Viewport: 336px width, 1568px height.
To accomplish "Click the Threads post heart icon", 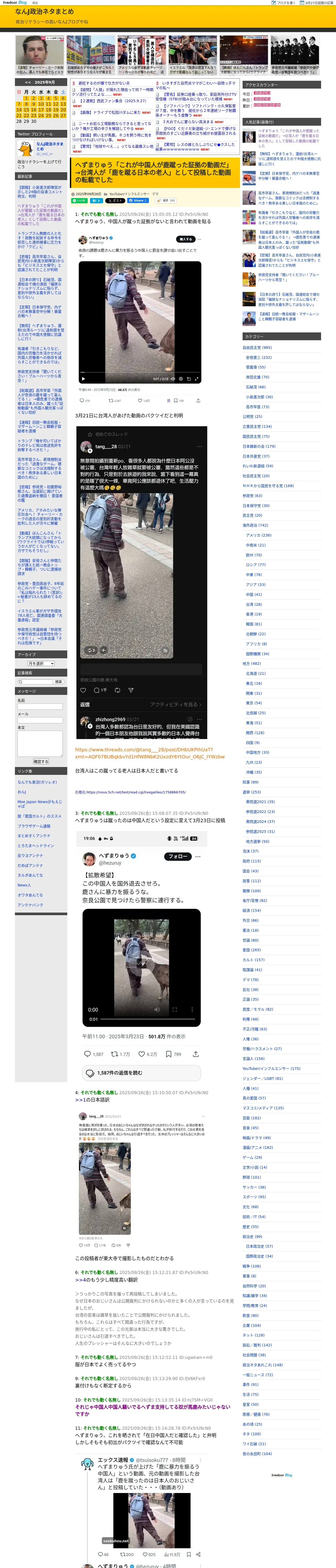I will pyautogui.click(x=83, y=690).
